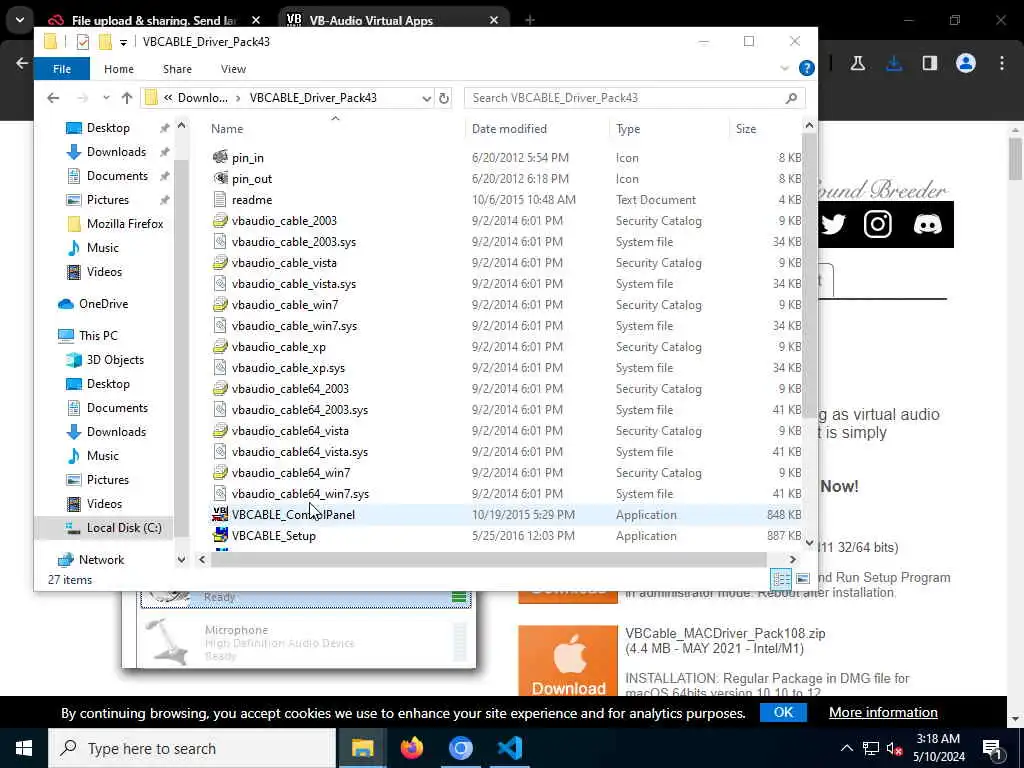Image resolution: width=1024 pixels, height=768 pixels.
Task: Open Visual Studio Code from taskbar
Action: 509,748
